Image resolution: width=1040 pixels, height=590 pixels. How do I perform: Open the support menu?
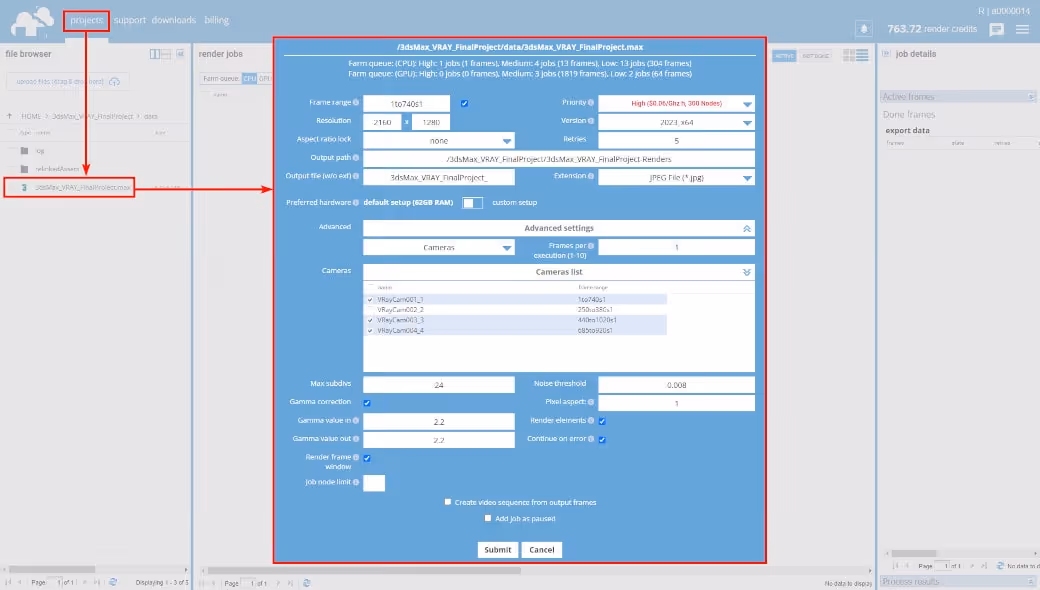pyautogui.click(x=129, y=20)
